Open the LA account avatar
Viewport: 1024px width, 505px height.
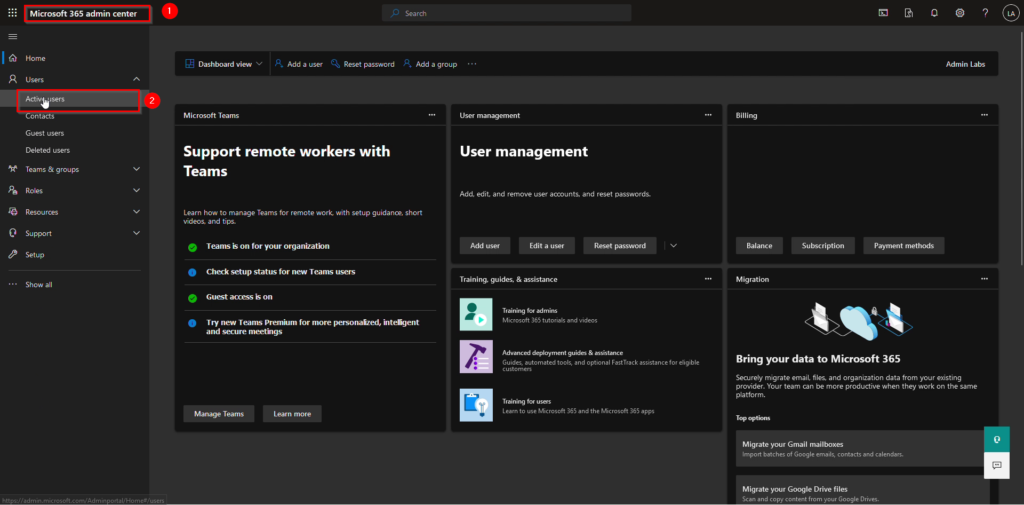(x=1010, y=13)
